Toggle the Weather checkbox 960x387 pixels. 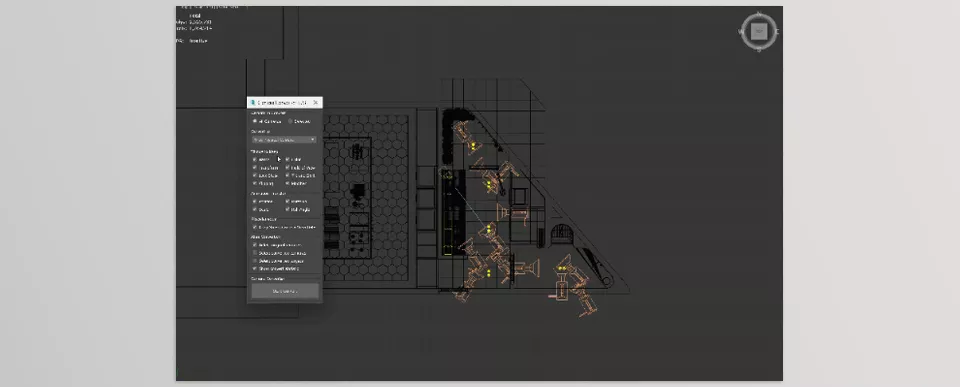(288, 183)
